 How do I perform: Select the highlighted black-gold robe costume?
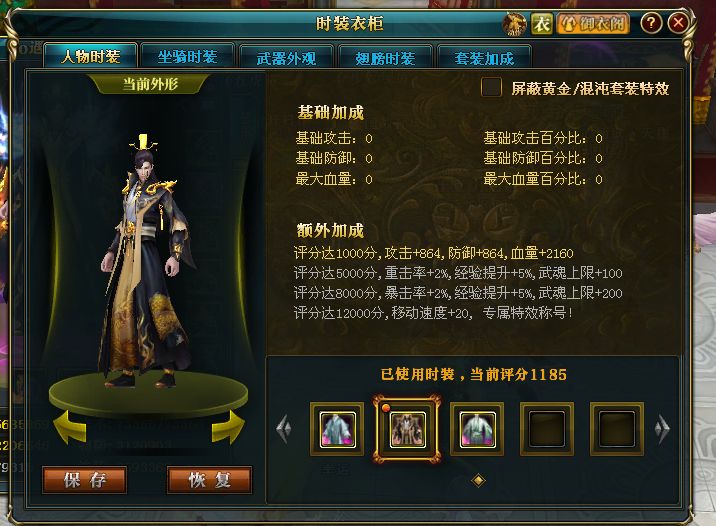(x=407, y=429)
